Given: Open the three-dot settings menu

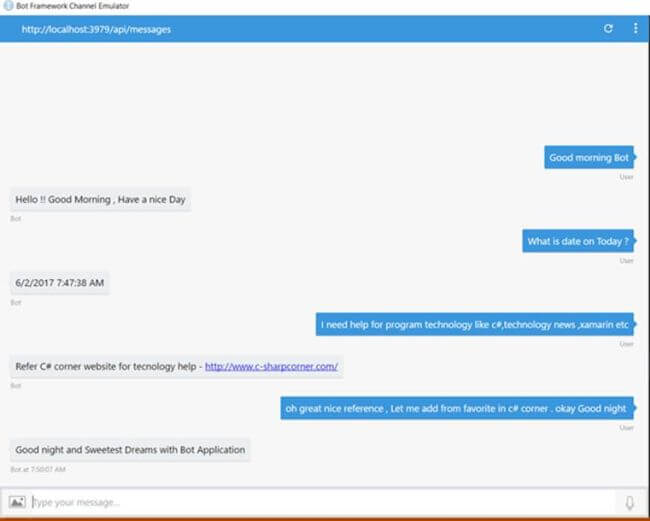Looking at the screenshot, I should 635,29.
